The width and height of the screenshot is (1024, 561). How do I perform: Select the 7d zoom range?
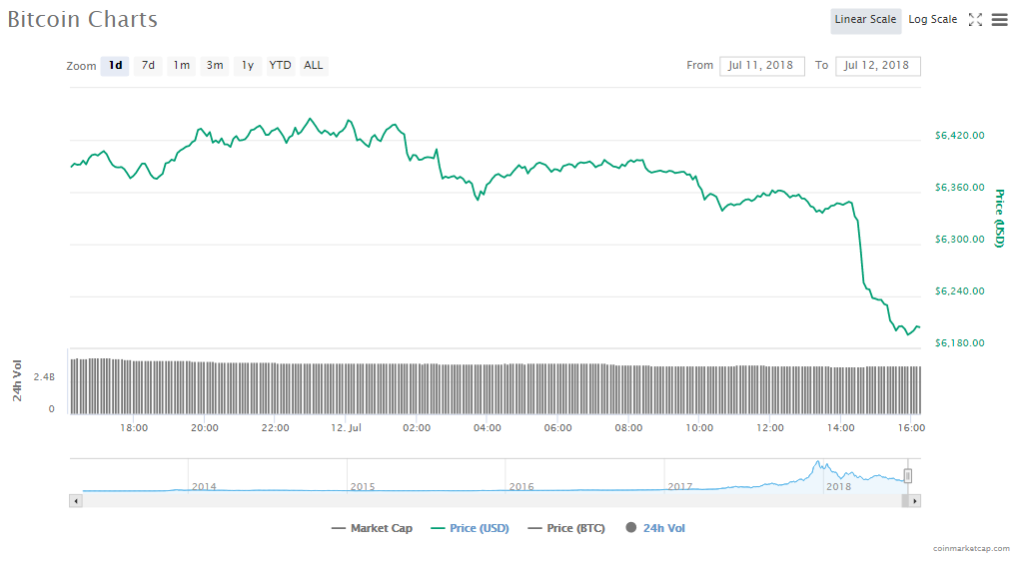(x=148, y=66)
